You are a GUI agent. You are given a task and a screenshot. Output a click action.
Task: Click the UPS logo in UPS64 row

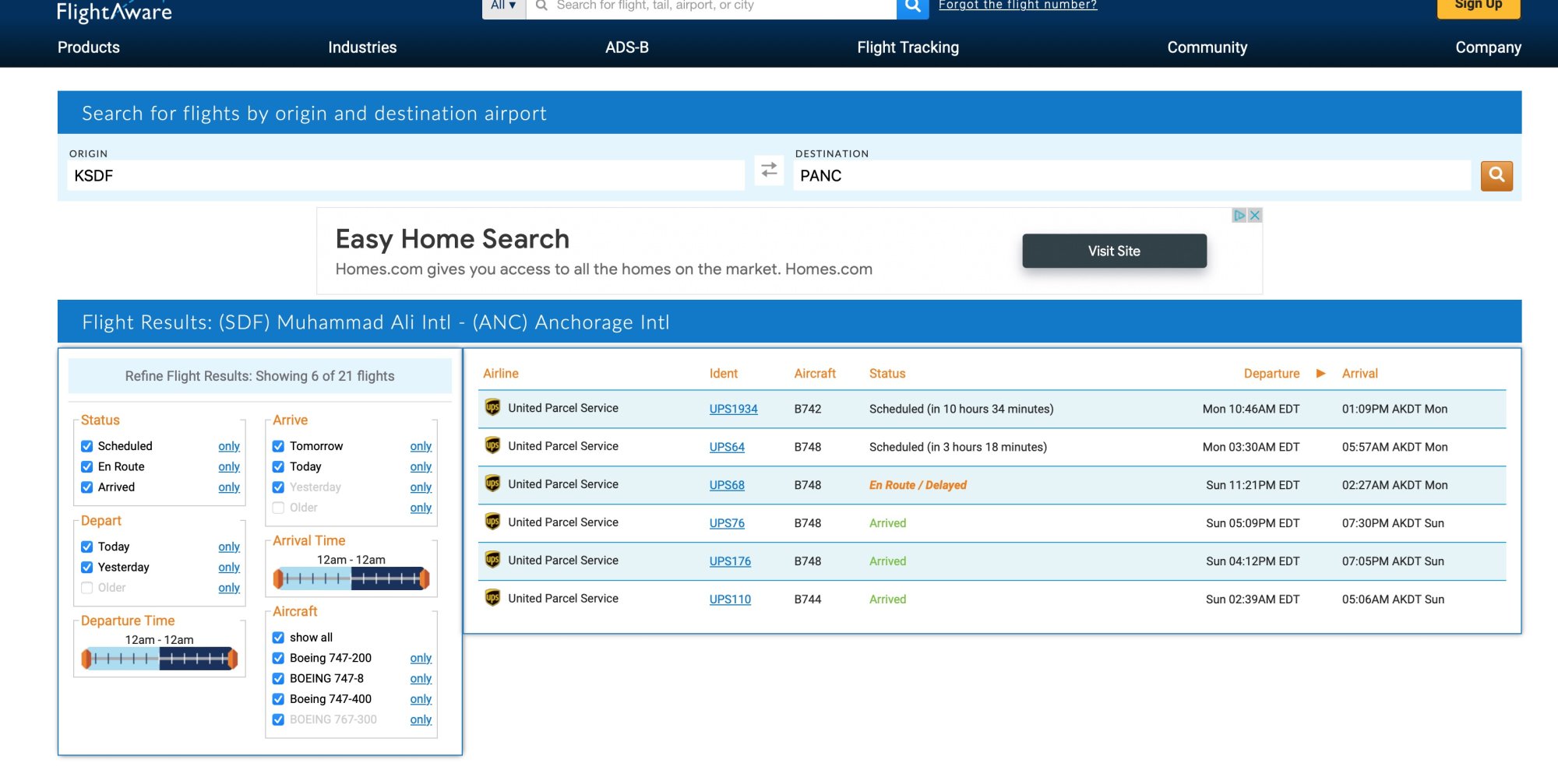[492, 445]
